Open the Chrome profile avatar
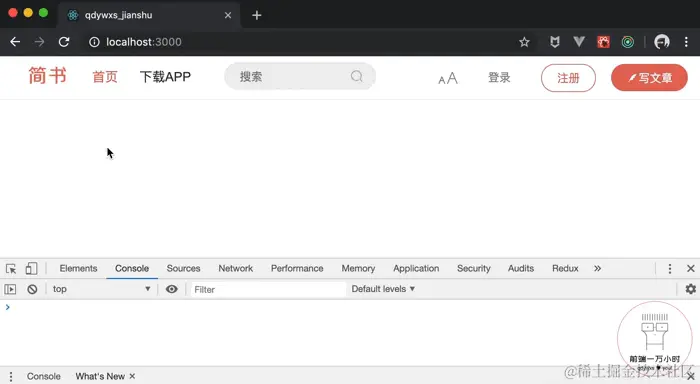The height and width of the screenshot is (384, 700). (662, 42)
